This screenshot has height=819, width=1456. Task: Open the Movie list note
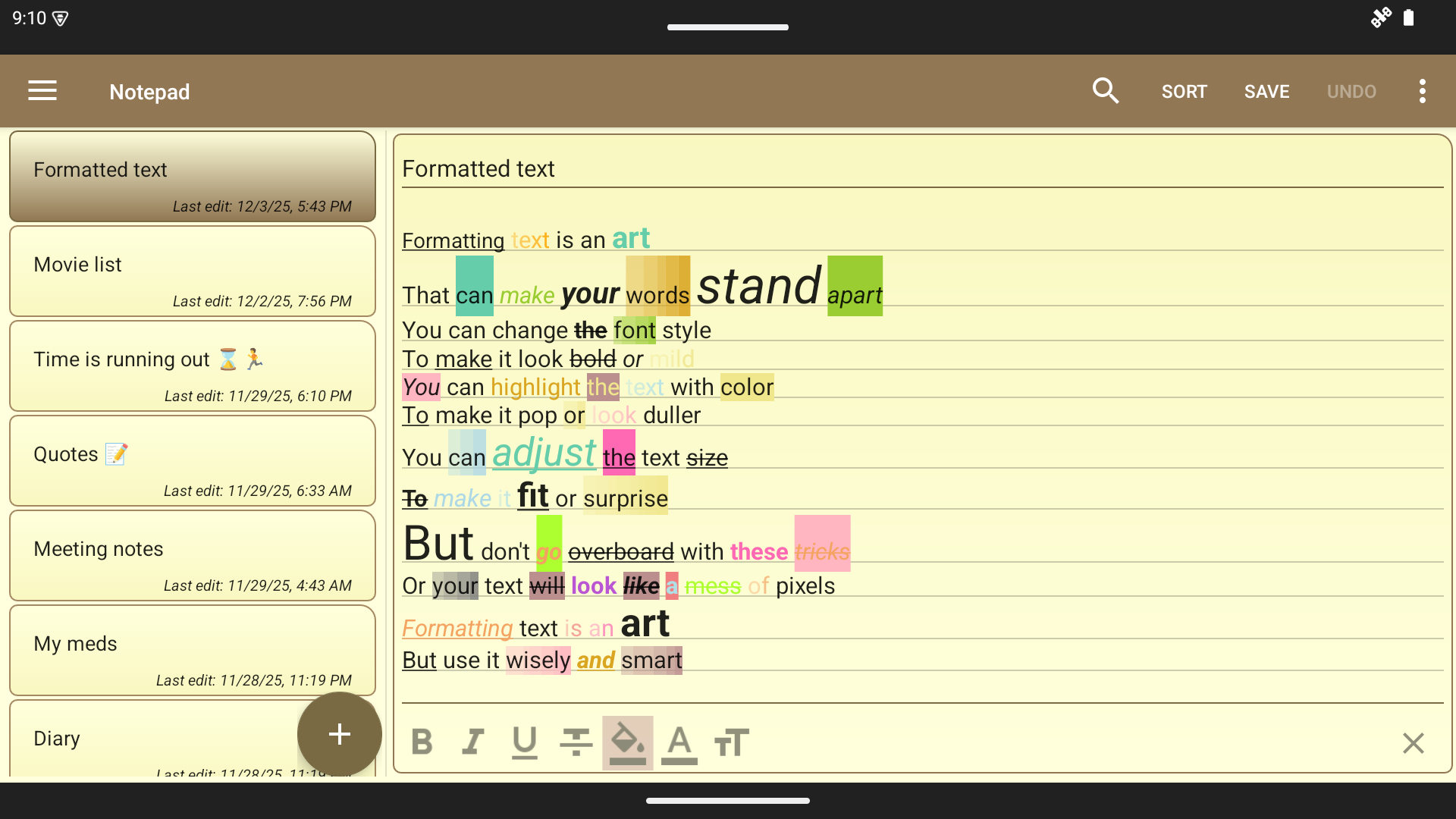(x=193, y=271)
